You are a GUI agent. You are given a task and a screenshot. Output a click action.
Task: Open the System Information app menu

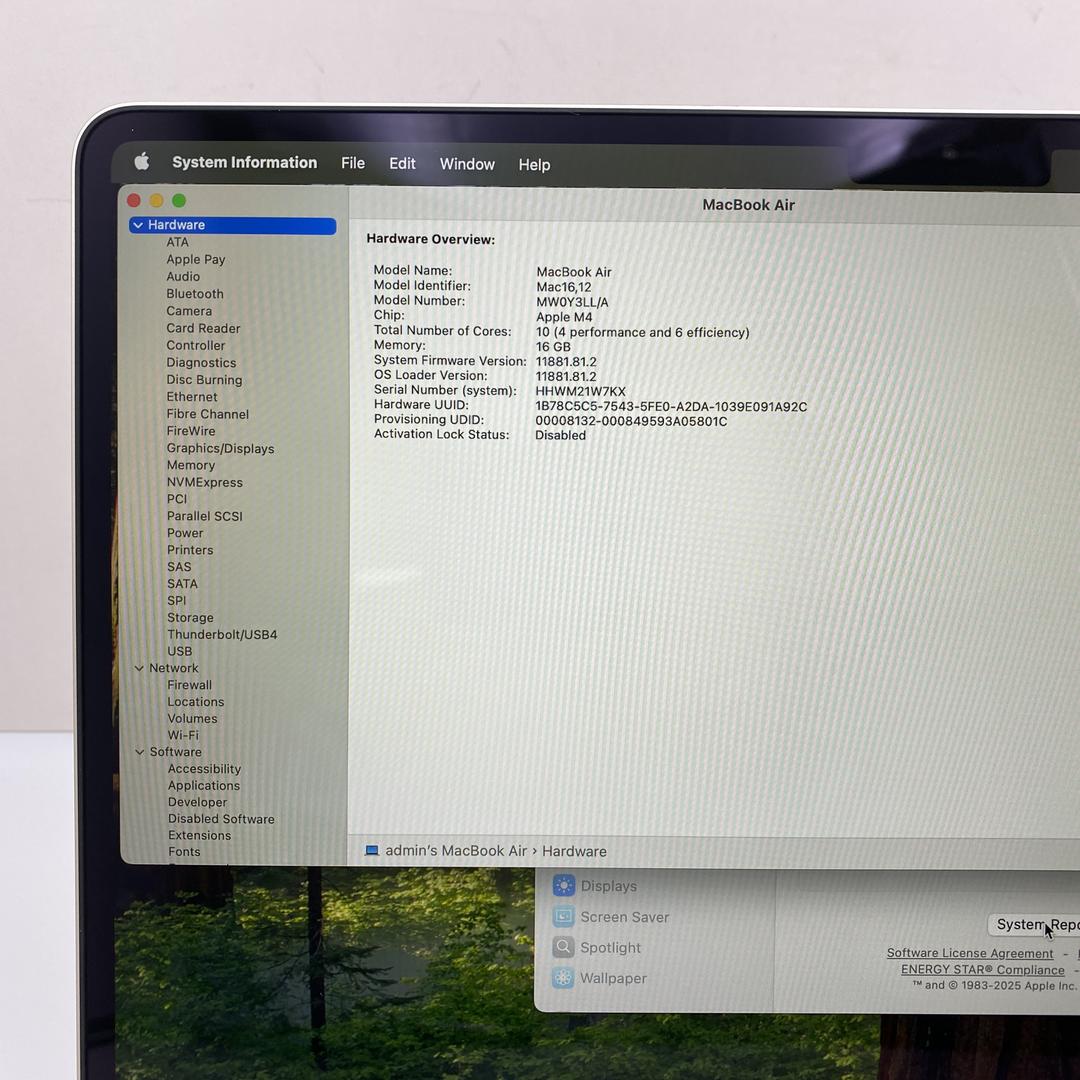245,163
